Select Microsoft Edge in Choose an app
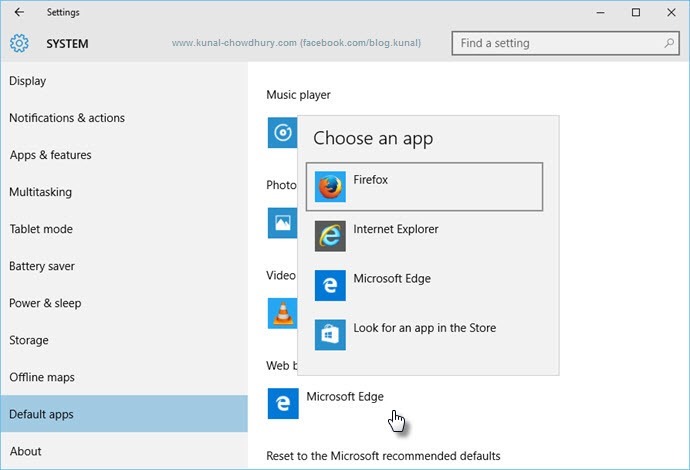The height and width of the screenshot is (470, 690). (x=424, y=285)
